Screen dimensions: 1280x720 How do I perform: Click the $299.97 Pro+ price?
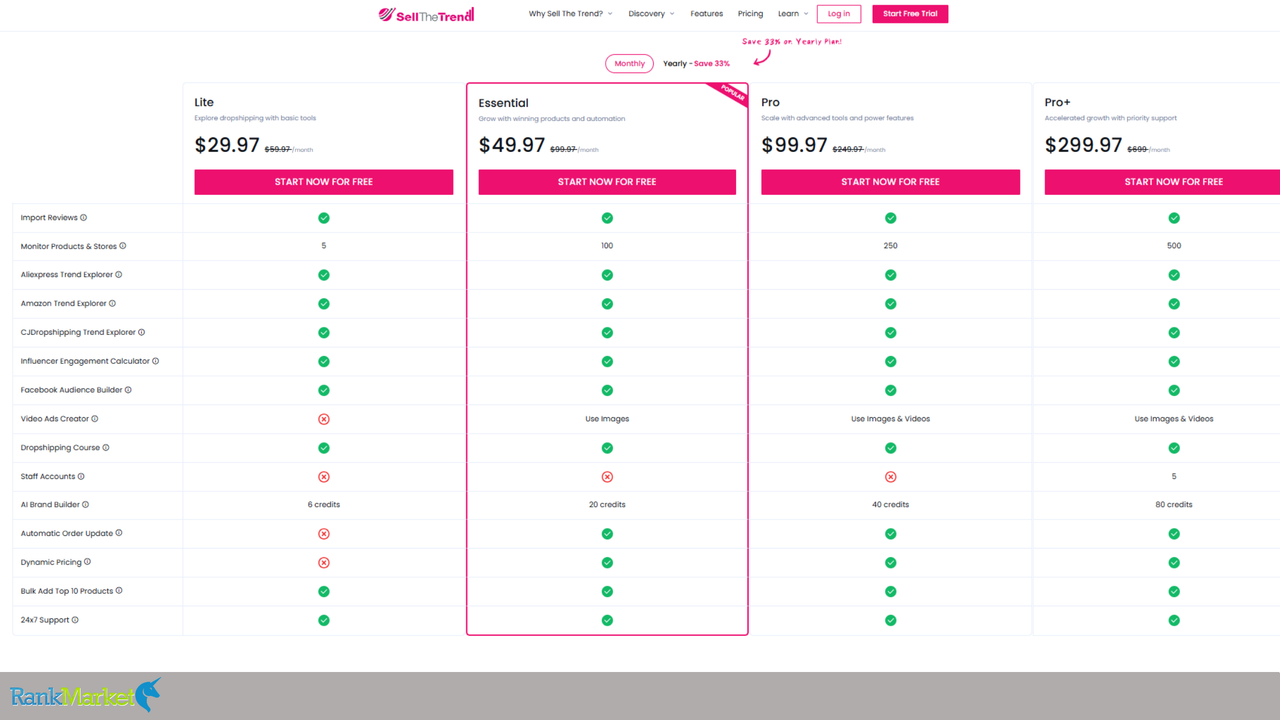point(1083,145)
